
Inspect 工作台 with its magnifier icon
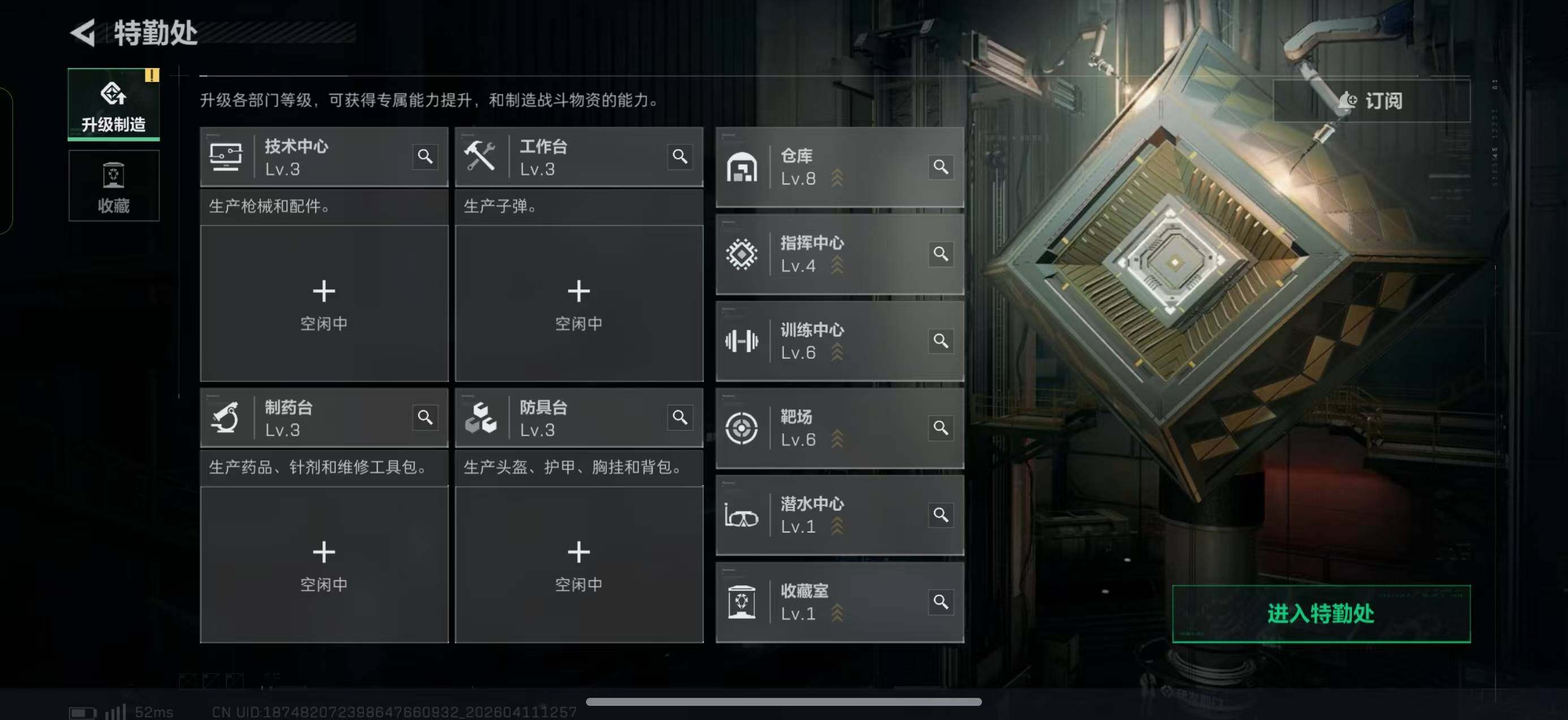[680, 157]
